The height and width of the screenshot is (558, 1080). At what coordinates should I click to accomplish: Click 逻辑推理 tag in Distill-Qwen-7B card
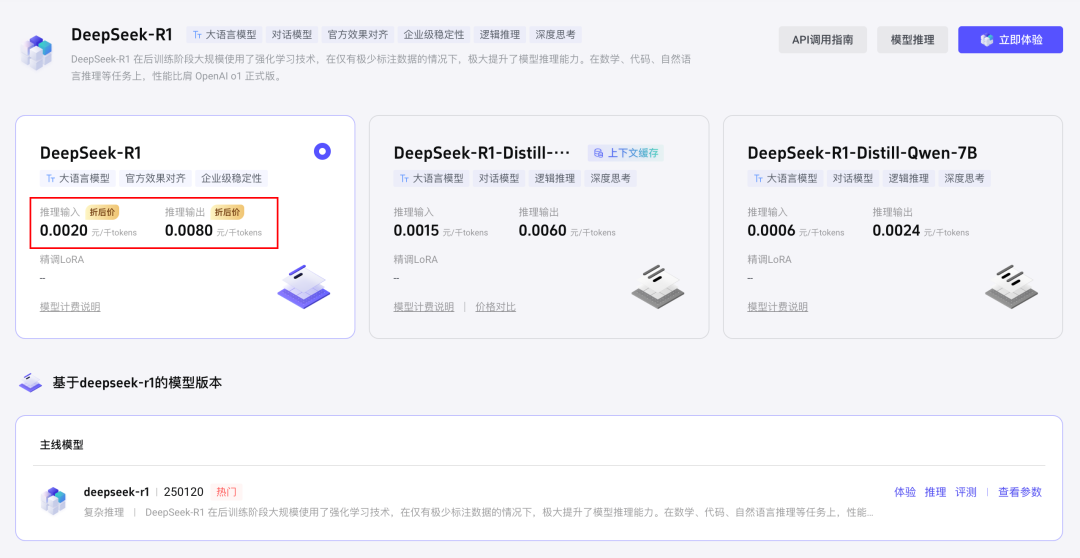pos(908,178)
